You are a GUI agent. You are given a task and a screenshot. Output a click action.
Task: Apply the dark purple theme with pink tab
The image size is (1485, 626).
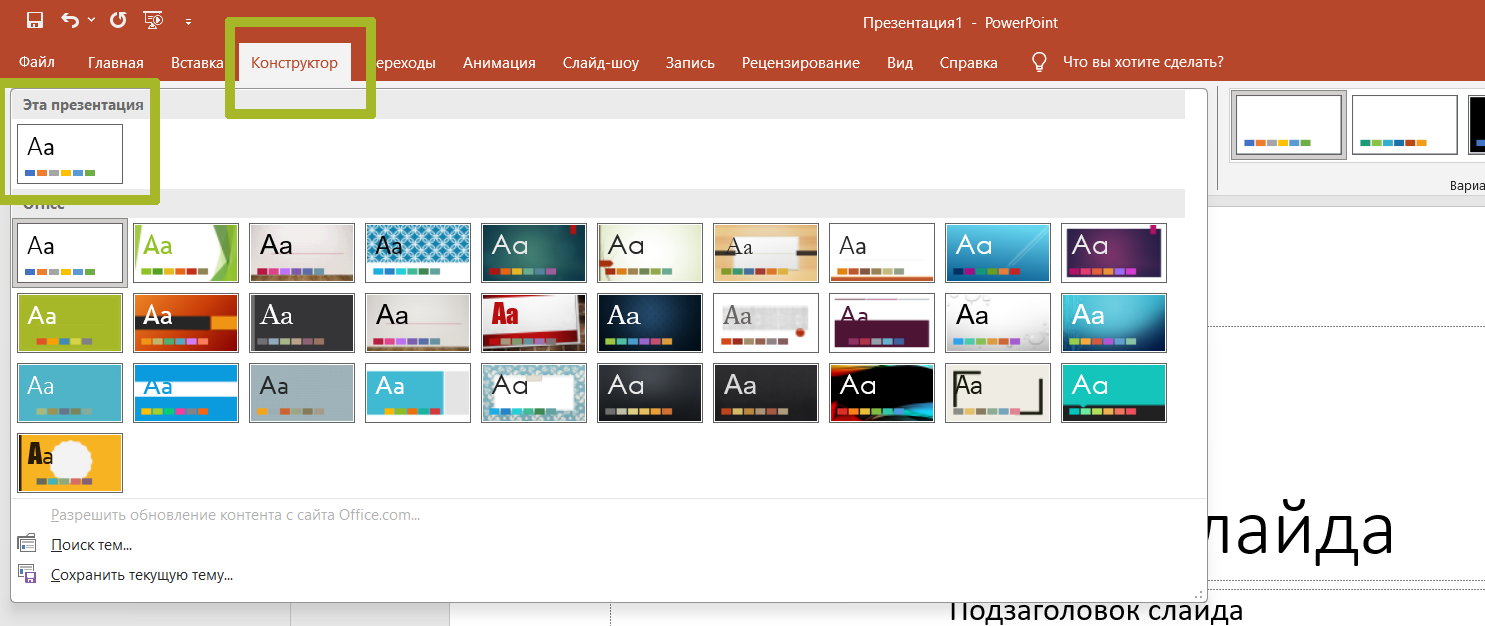click(x=1114, y=252)
